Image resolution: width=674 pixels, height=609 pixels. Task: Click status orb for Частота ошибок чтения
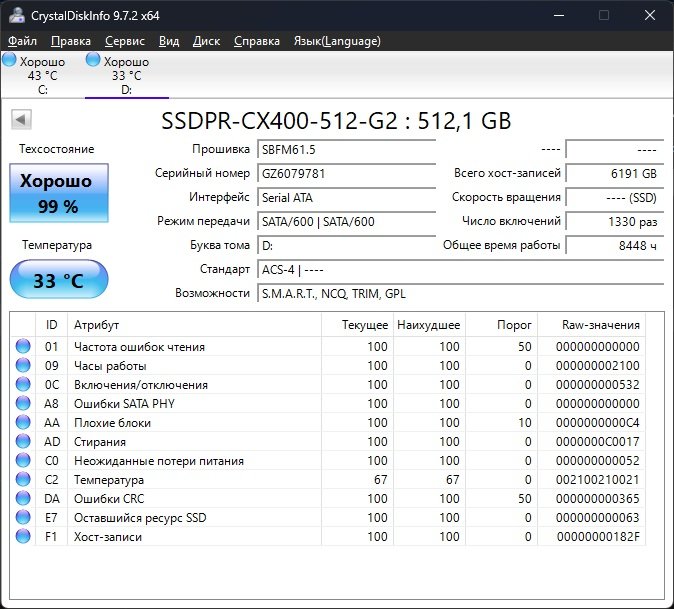click(23, 347)
